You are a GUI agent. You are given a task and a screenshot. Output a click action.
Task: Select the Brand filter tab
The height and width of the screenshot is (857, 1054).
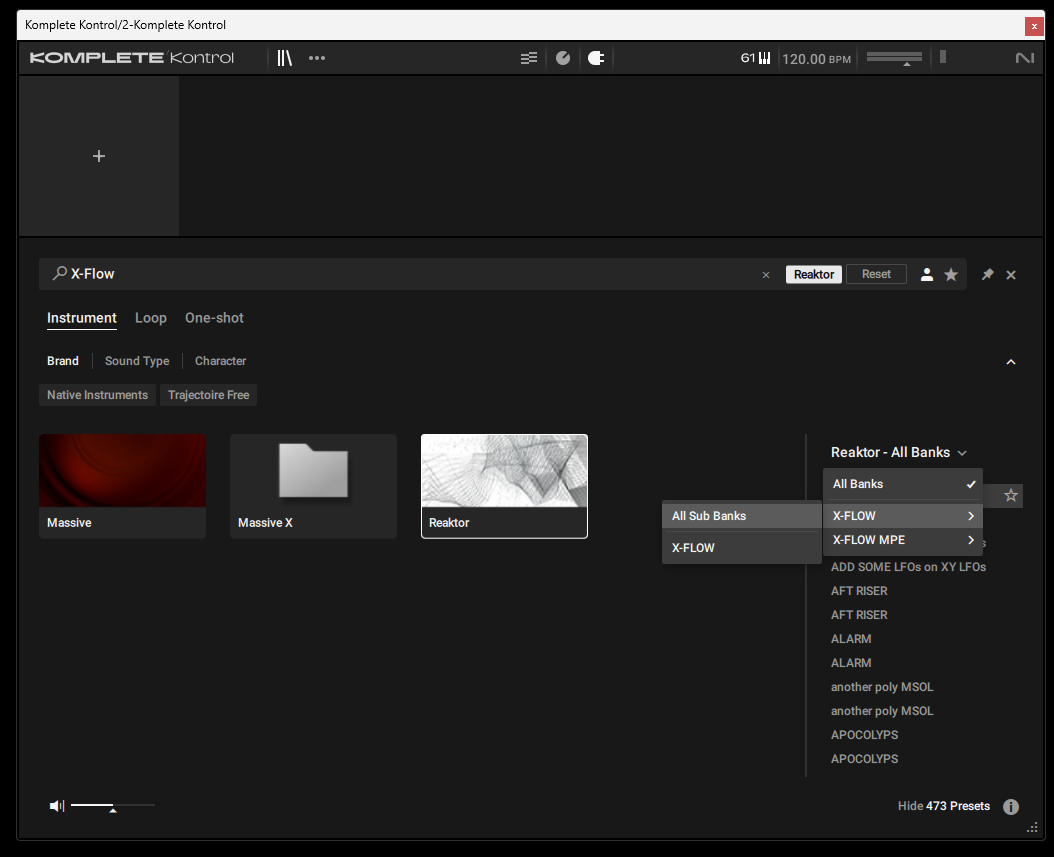(63, 361)
